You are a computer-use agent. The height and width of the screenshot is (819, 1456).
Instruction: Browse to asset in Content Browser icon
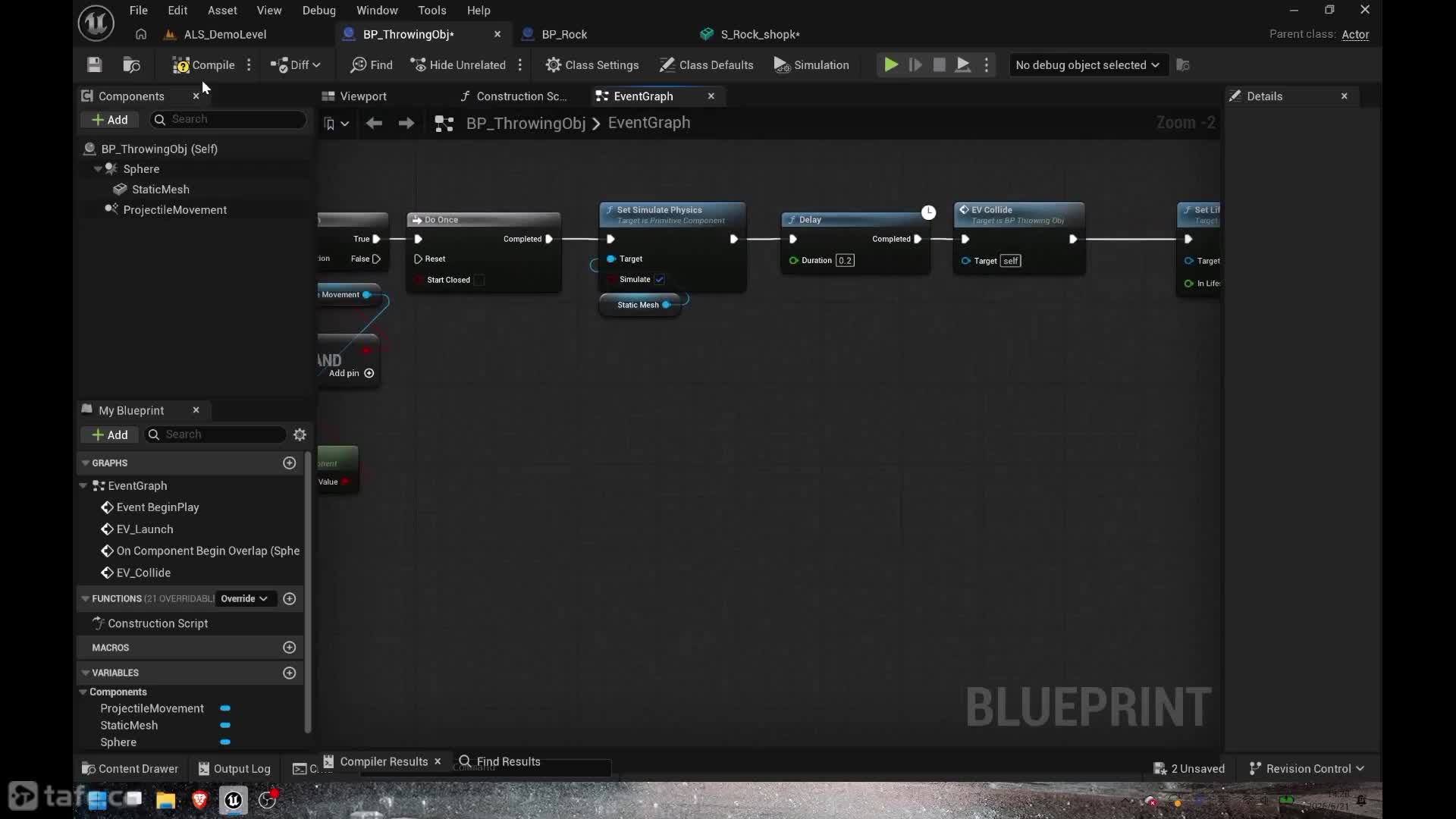click(x=132, y=65)
